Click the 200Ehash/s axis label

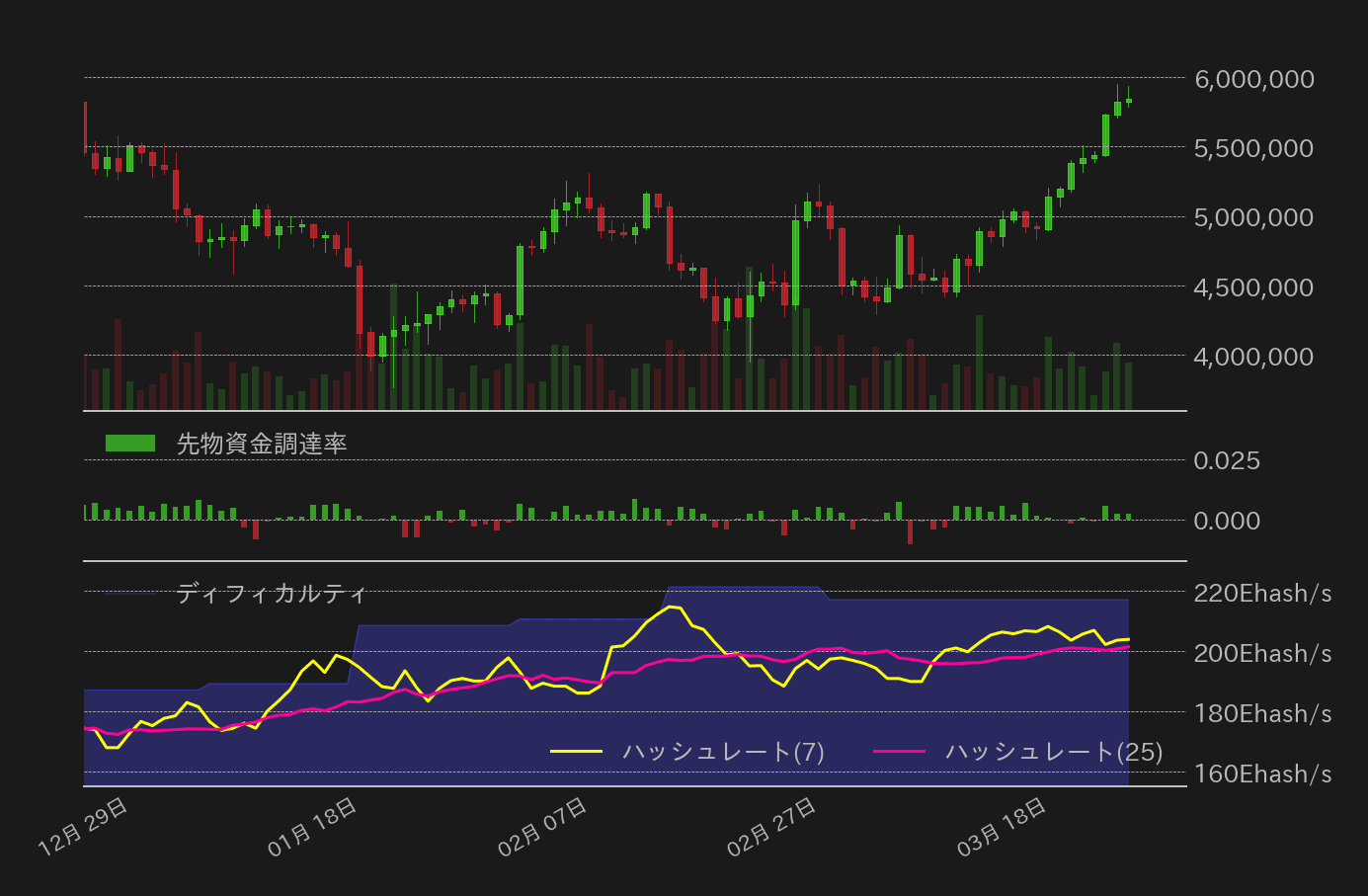coord(1261,654)
